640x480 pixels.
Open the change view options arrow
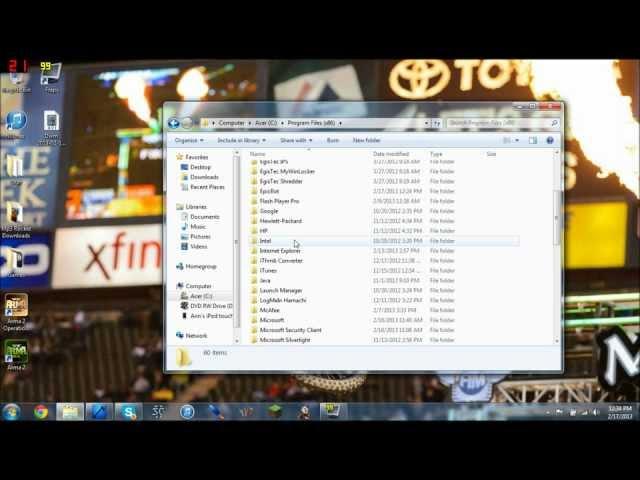coord(517,140)
